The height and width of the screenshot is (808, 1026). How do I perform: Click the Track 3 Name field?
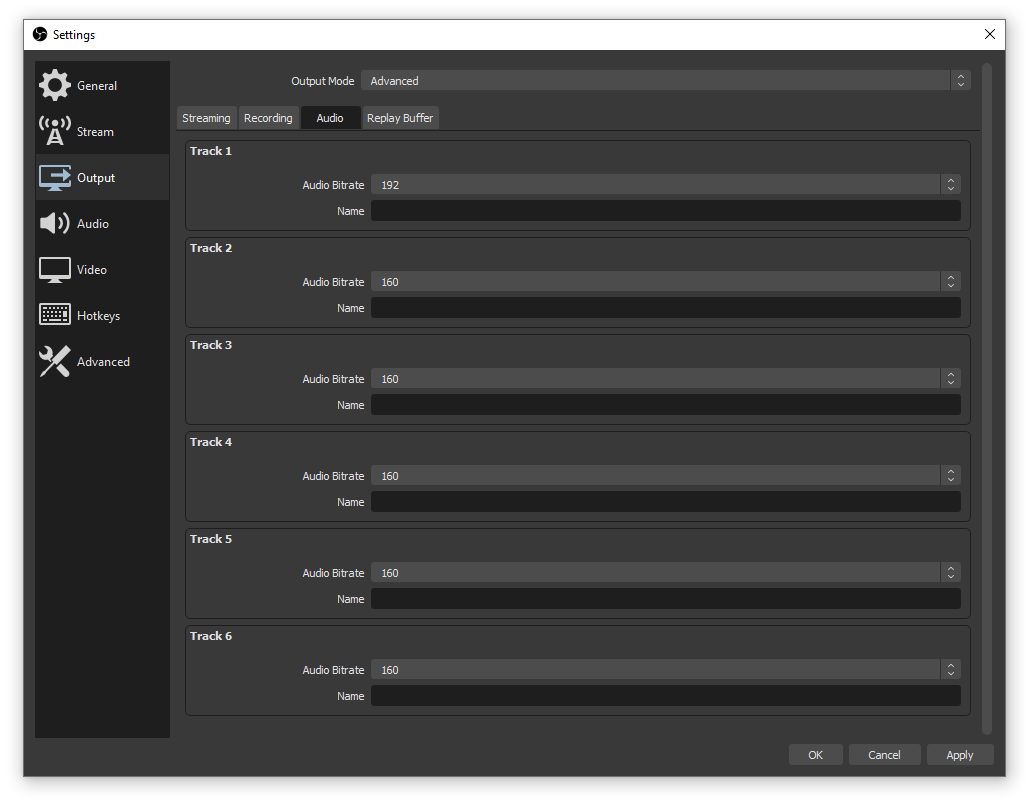(x=665, y=404)
